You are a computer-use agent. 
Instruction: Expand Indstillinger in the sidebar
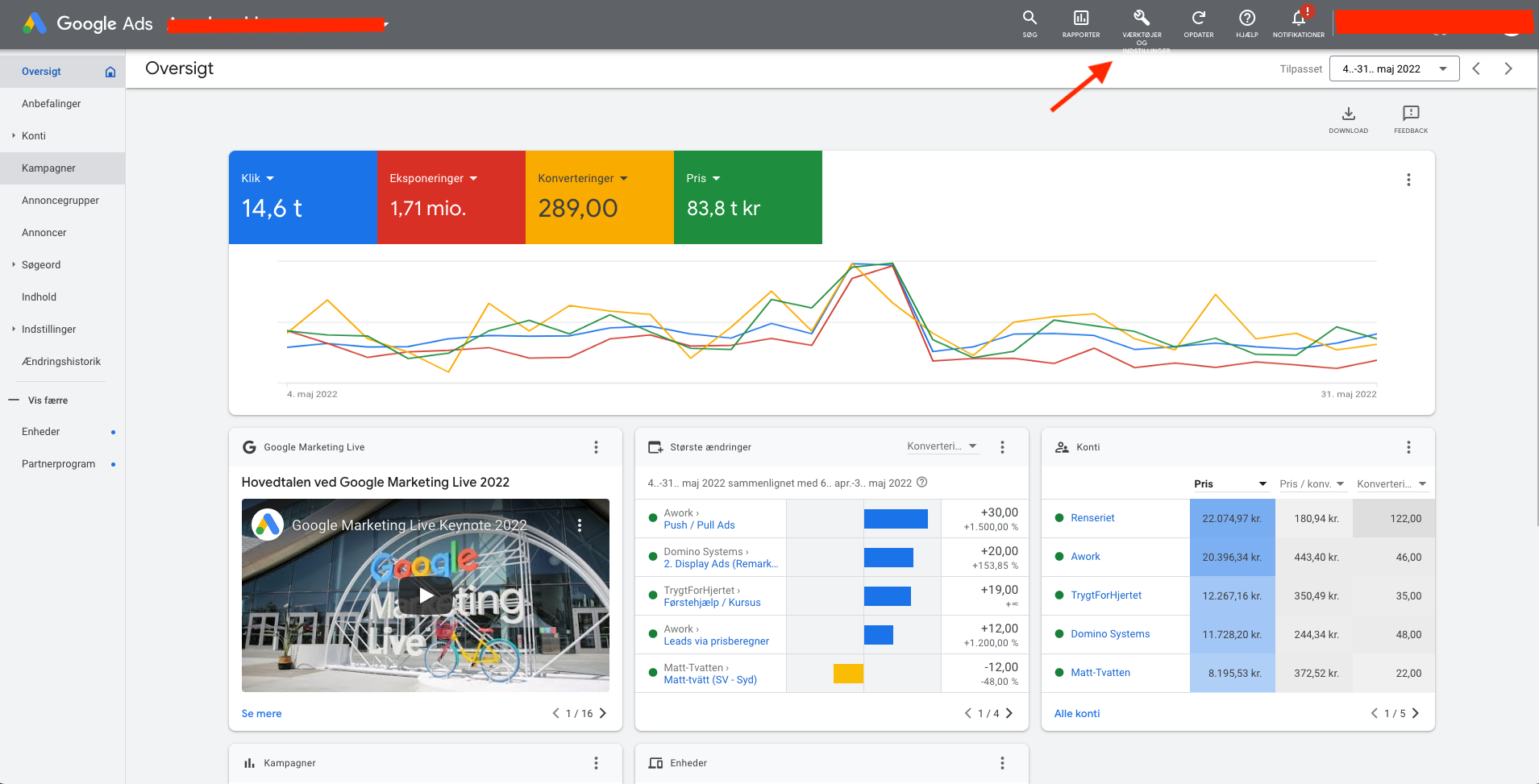(x=14, y=329)
